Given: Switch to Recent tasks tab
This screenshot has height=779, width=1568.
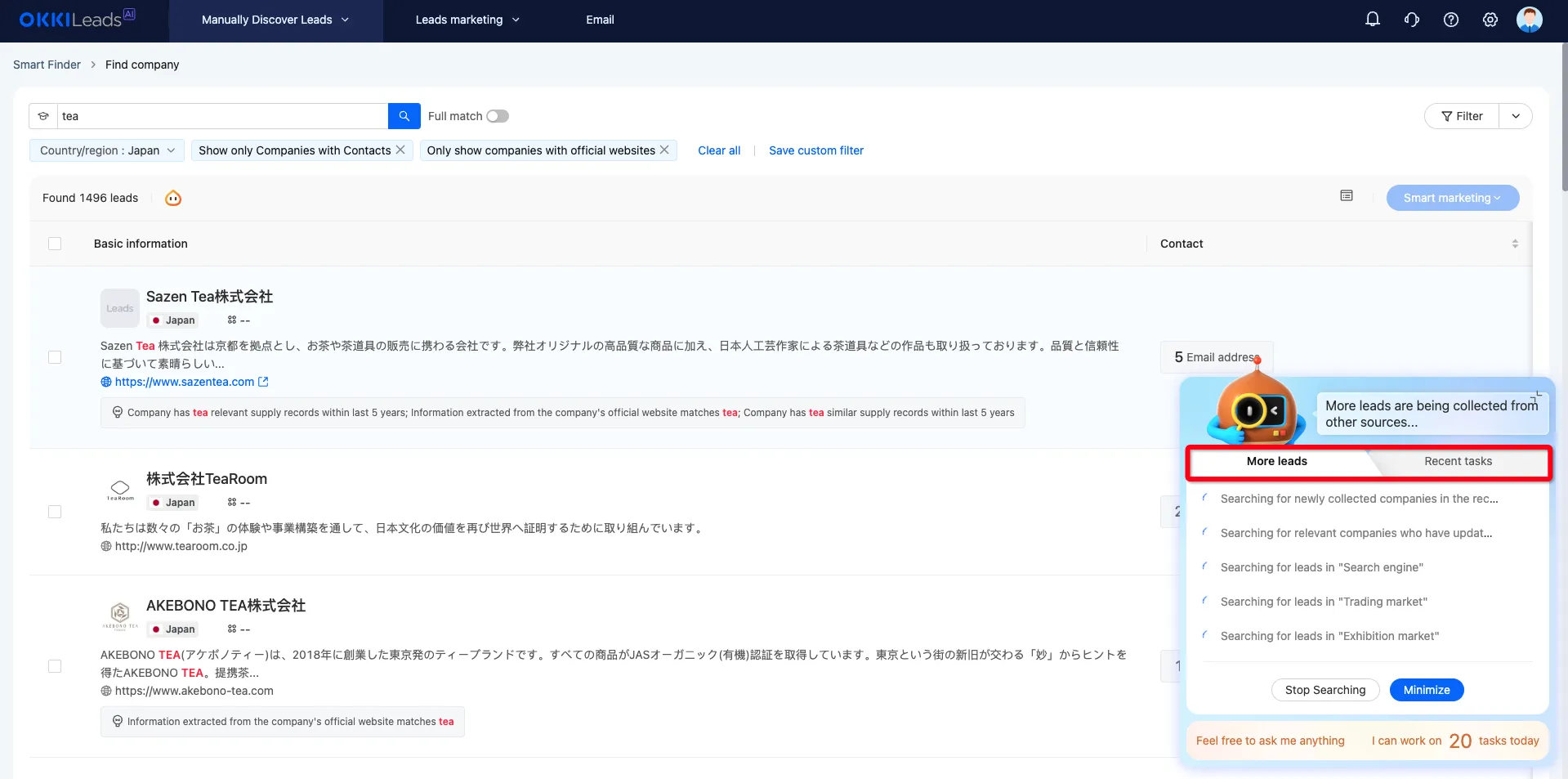Looking at the screenshot, I should [1458, 461].
